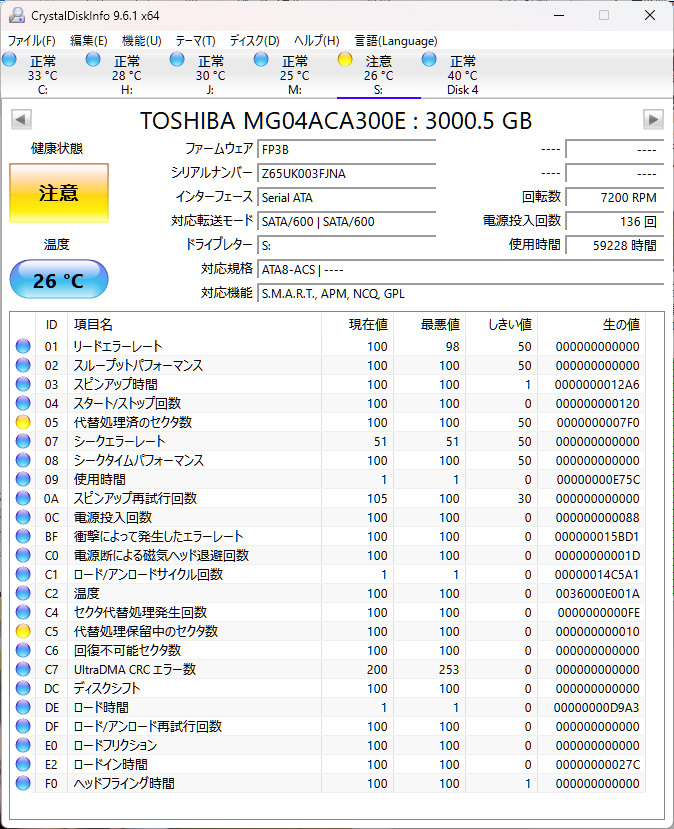Select the H: drive tab at 28 °C

click(126, 75)
